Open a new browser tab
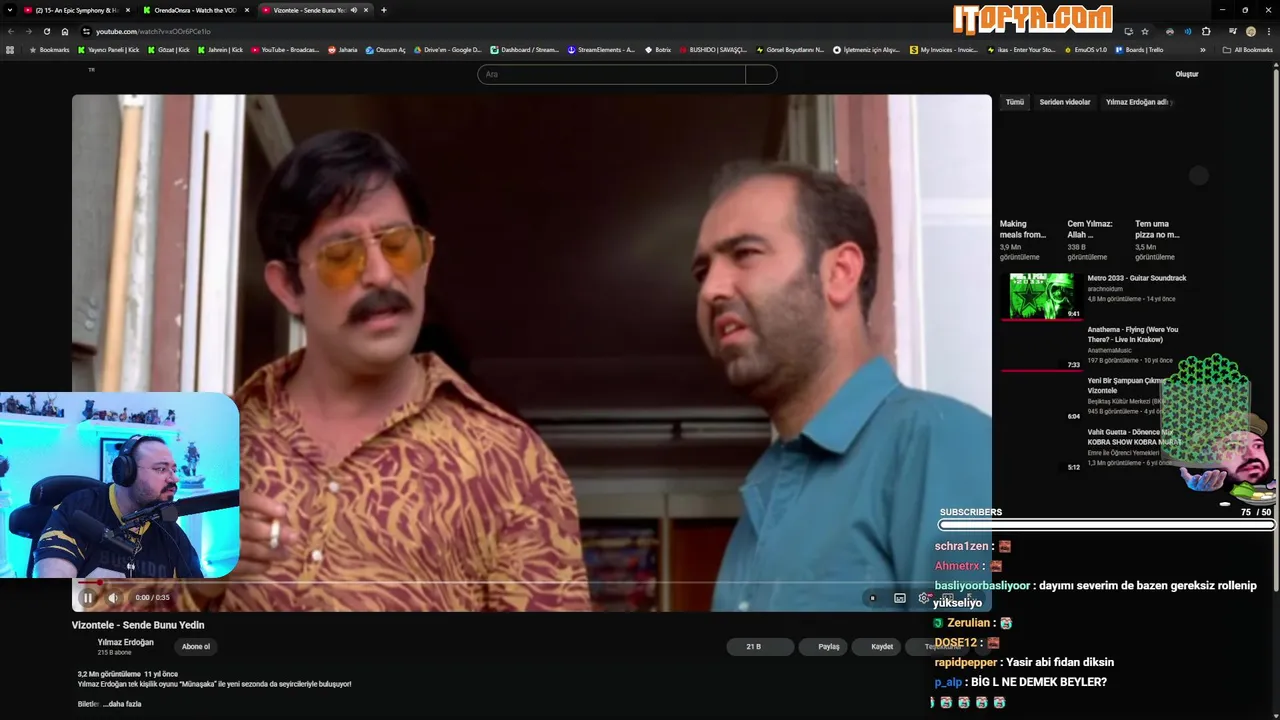1280x720 pixels. pyautogui.click(x=384, y=10)
